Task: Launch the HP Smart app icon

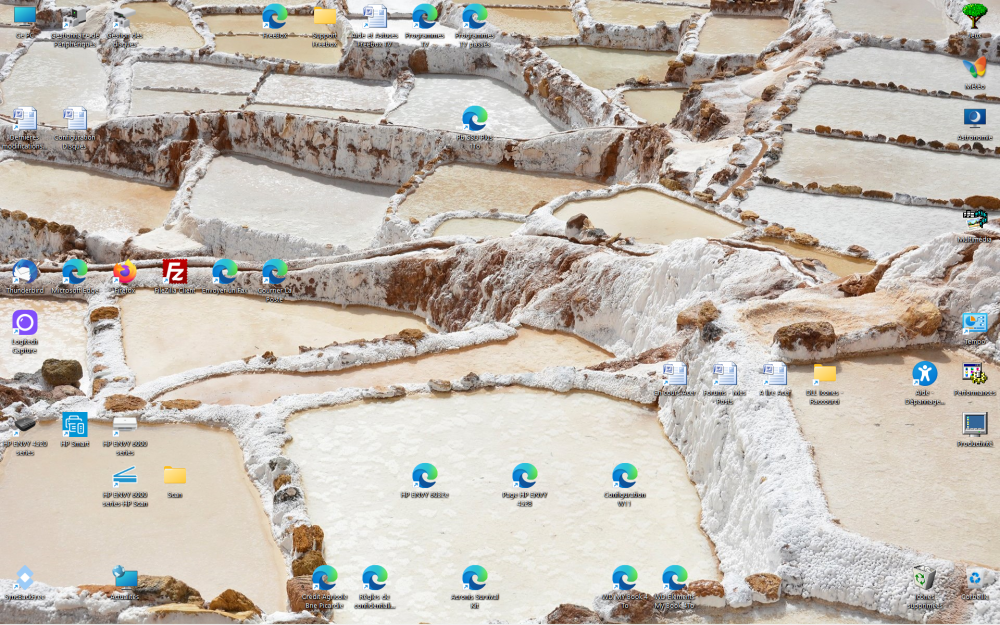Action: [x=75, y=424]
